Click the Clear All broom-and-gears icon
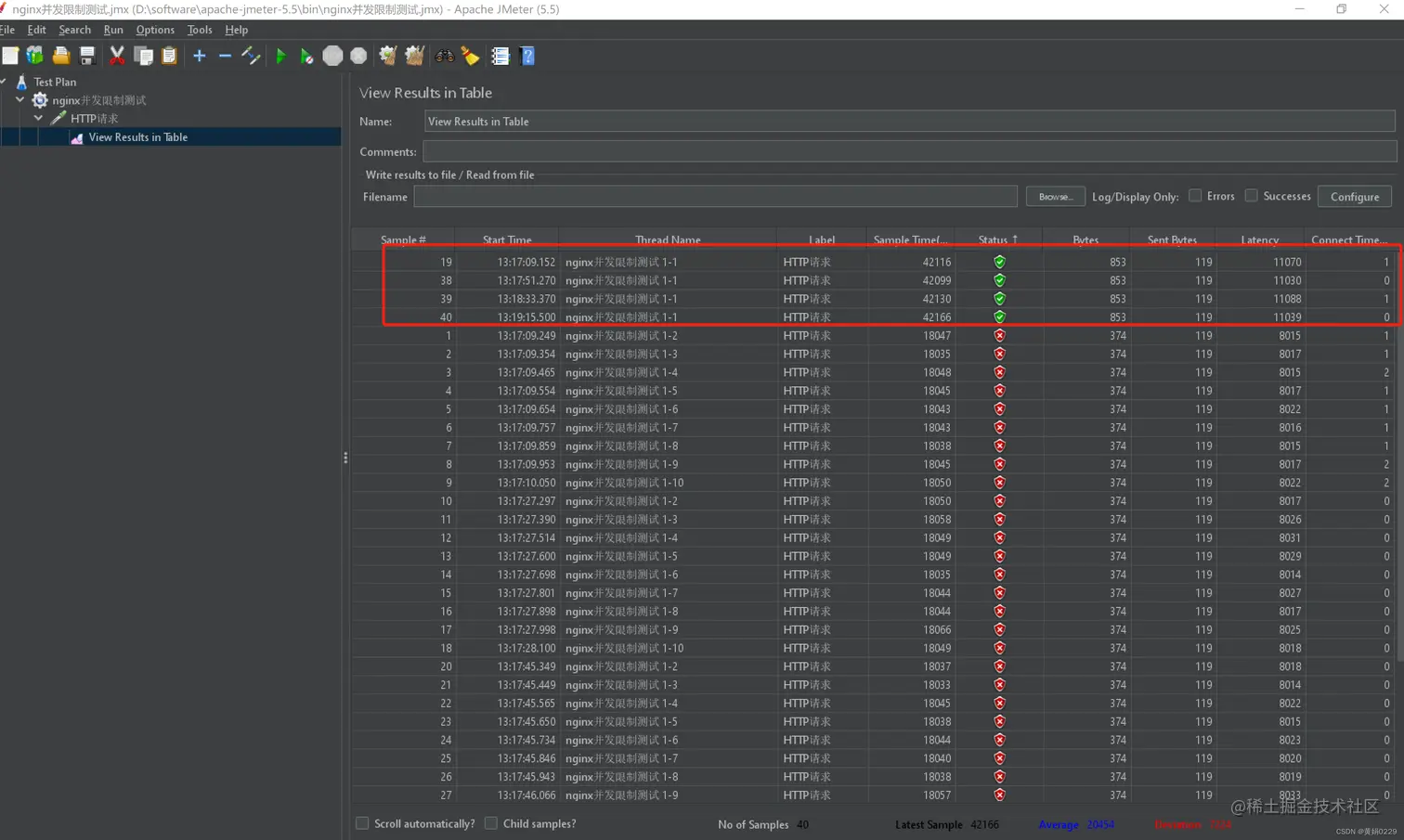The image size is (1404, 840). pos(414,57)
